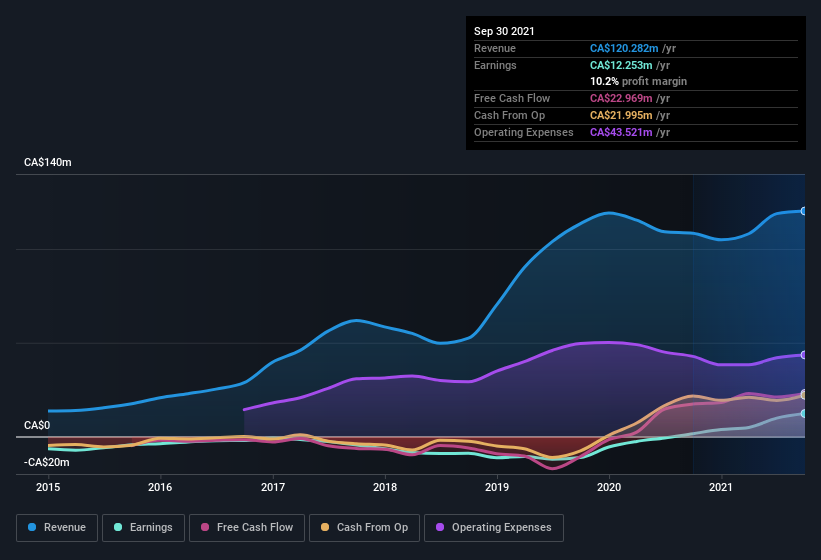
Task: Click the CA$120.282m Revenue value in tooltip
Action: [624, 48]
